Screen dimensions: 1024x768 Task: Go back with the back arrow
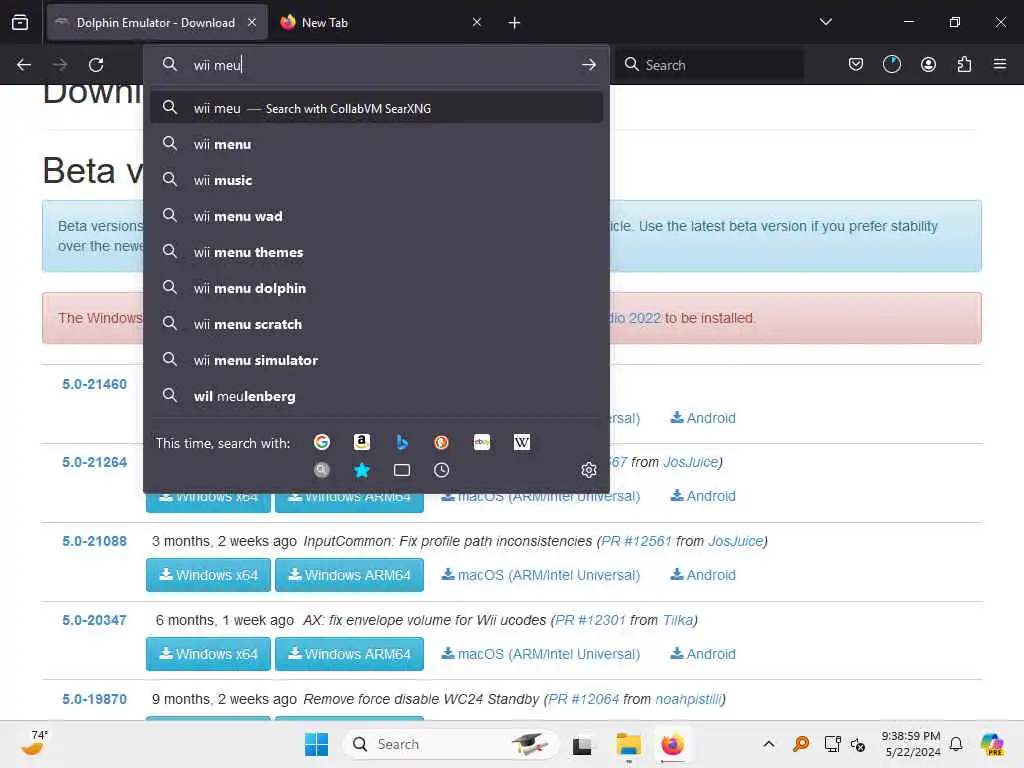pos(24,65)
